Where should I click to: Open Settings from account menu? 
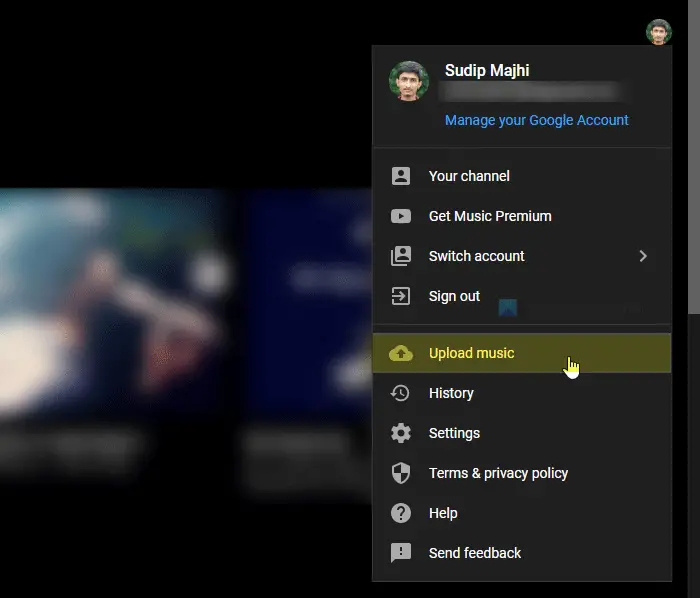[x=522, y=433]
